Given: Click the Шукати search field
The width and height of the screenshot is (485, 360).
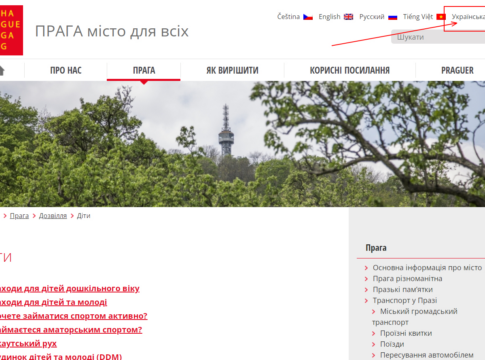Looking at the screenshot, I should [x=438, y=37].
